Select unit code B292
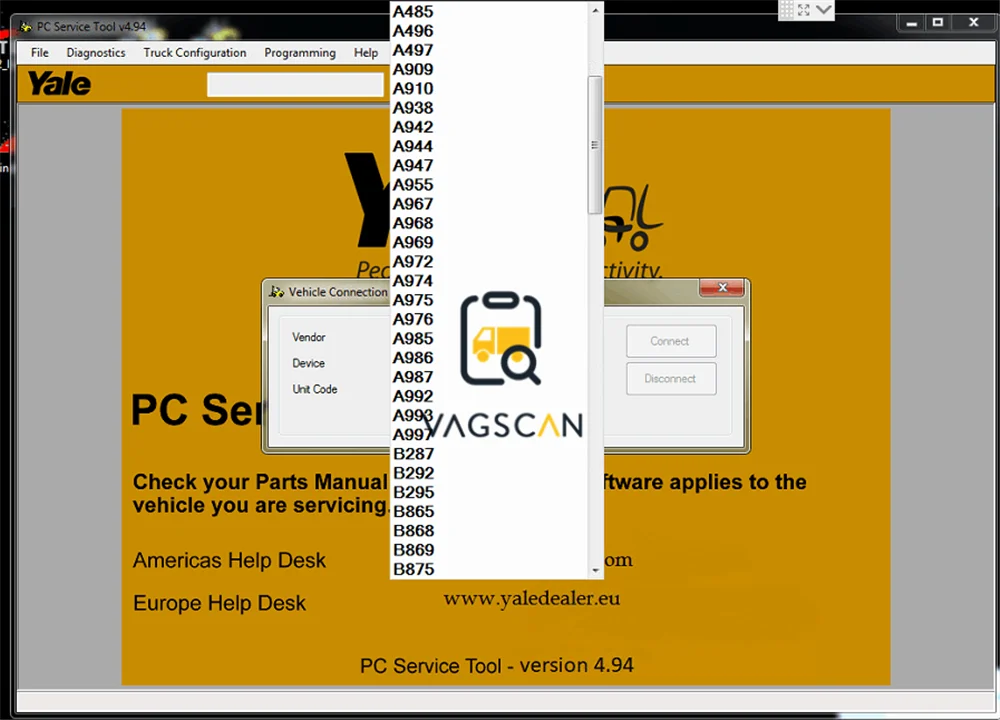Image resolution: width=1000 pixels, height=720 pixels. coord(489,473)
